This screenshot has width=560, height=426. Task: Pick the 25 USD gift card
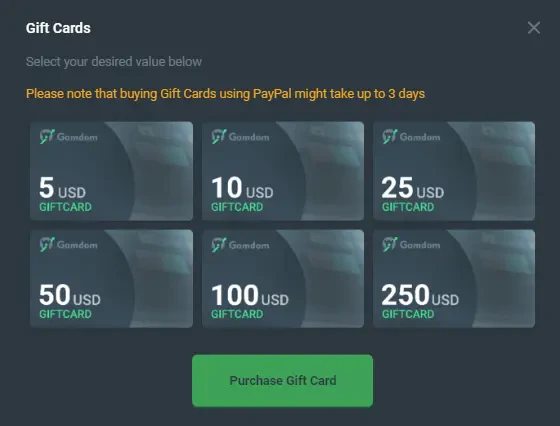(x=454, y=171)
